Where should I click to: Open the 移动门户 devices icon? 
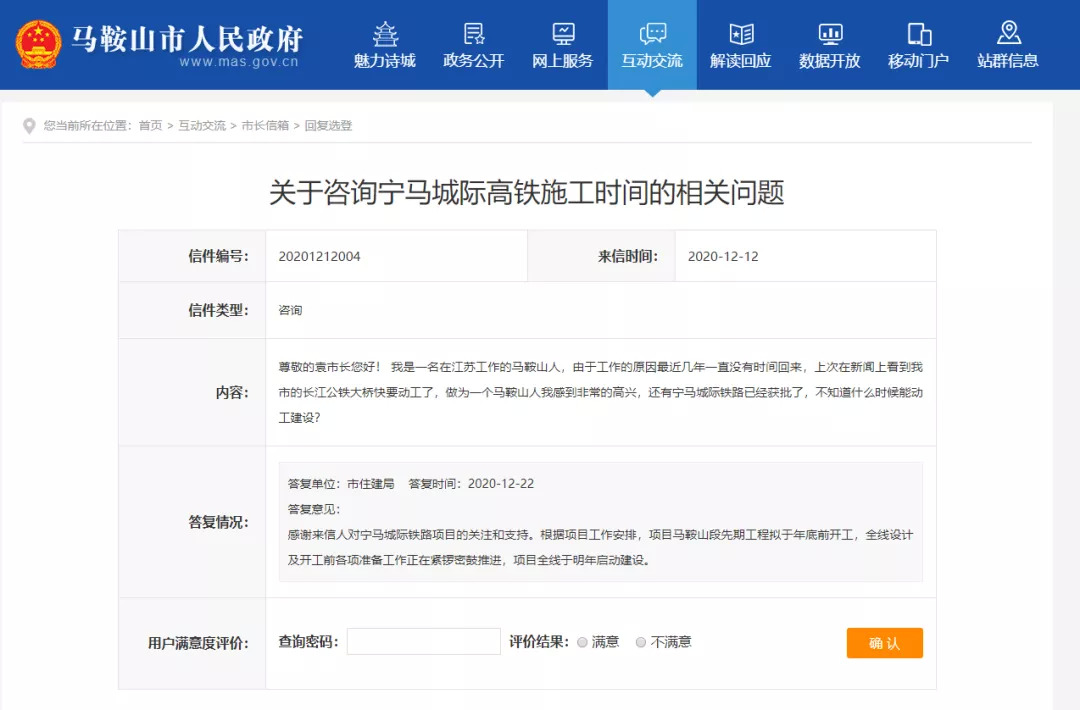point(919,34)
